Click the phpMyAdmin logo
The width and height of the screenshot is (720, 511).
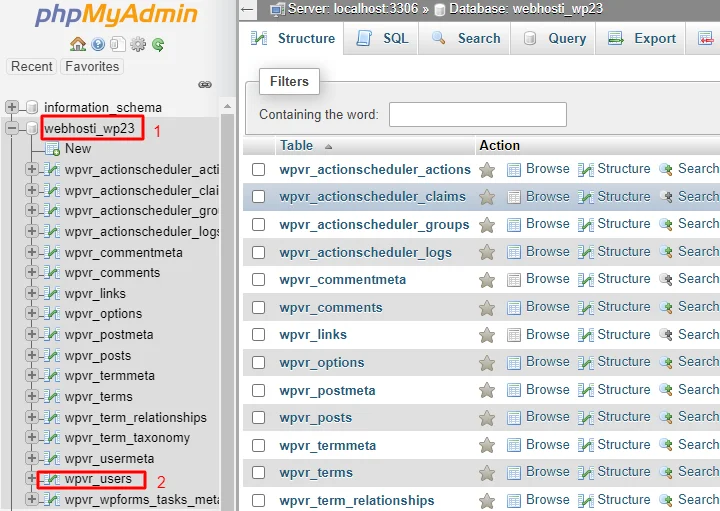pyautogui.click(x=117, y=15)
